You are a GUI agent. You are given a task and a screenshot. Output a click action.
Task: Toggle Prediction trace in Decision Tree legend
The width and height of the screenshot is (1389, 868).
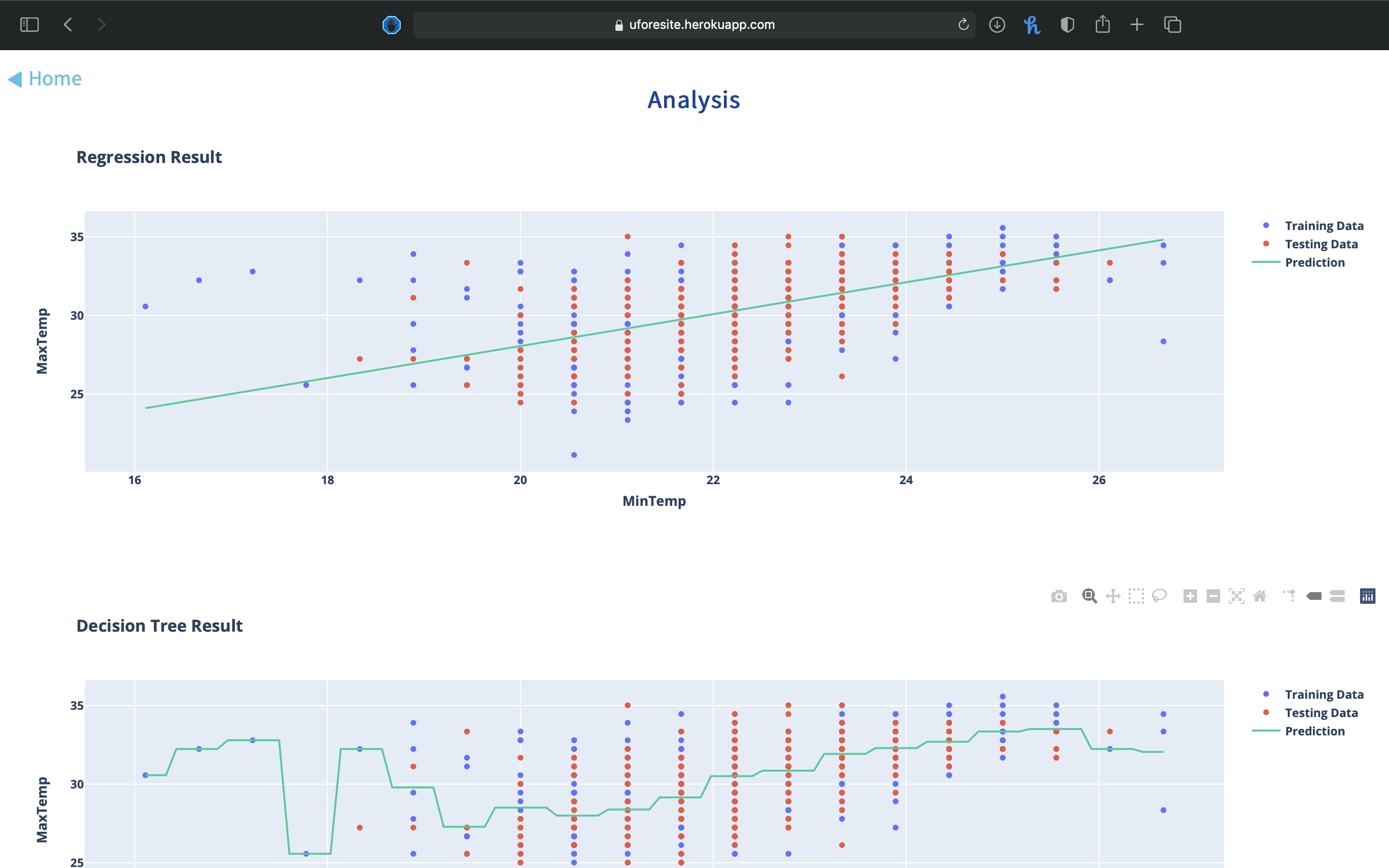[1314, 731]
